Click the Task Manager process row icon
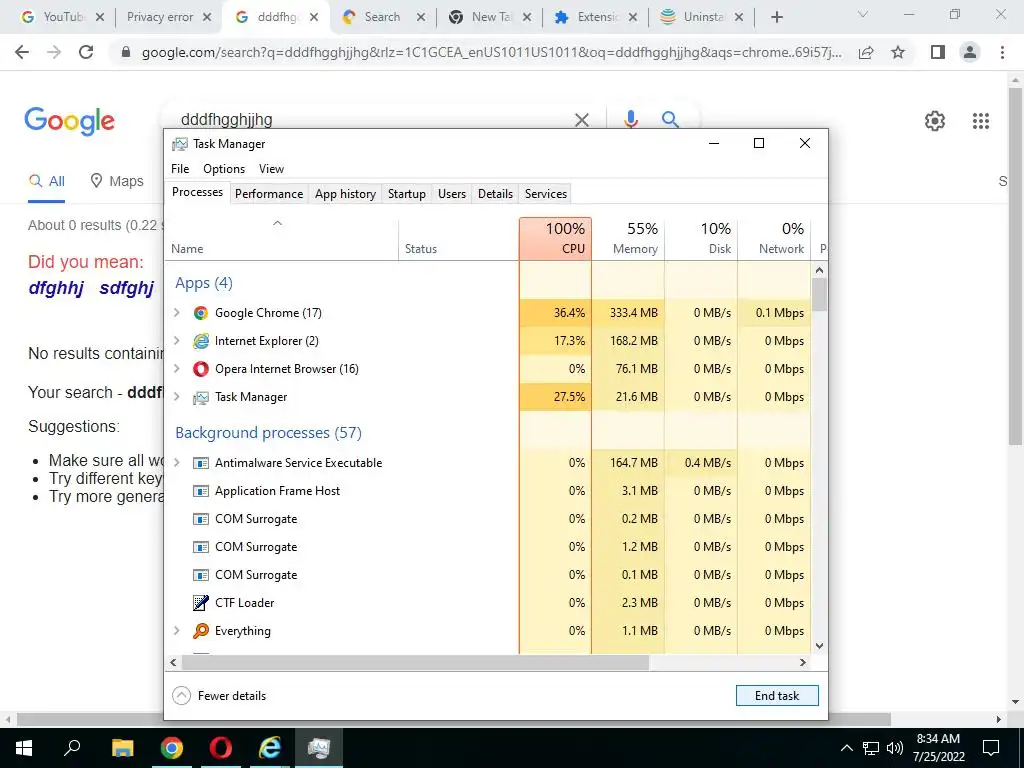This screenshot has height=768, width=1024. pyautogui.click(x=200, y=397)
